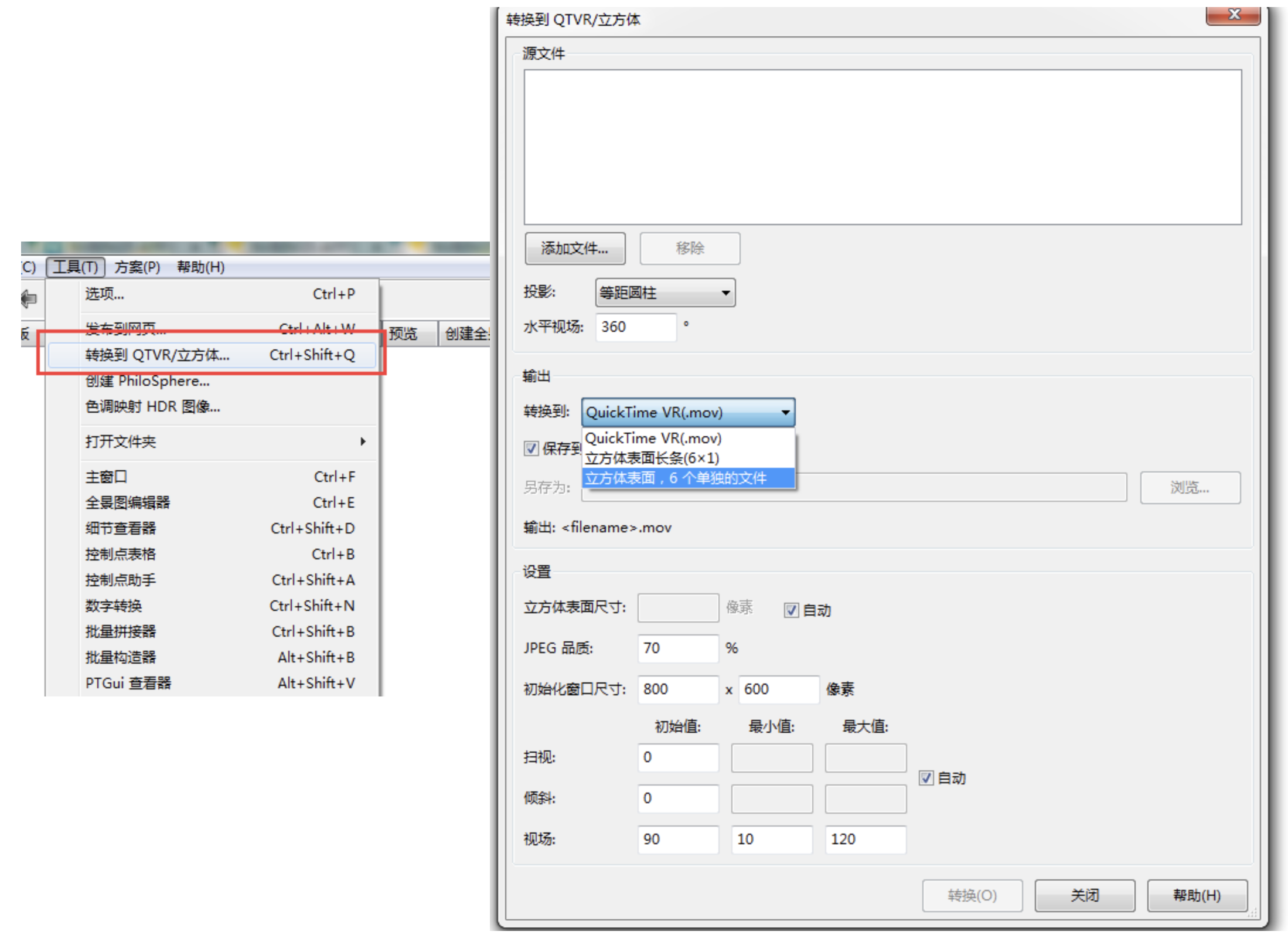Viewport: 1288px width, 938px height.
Task: Click the 源文件 list box
Action: point(882,147)
